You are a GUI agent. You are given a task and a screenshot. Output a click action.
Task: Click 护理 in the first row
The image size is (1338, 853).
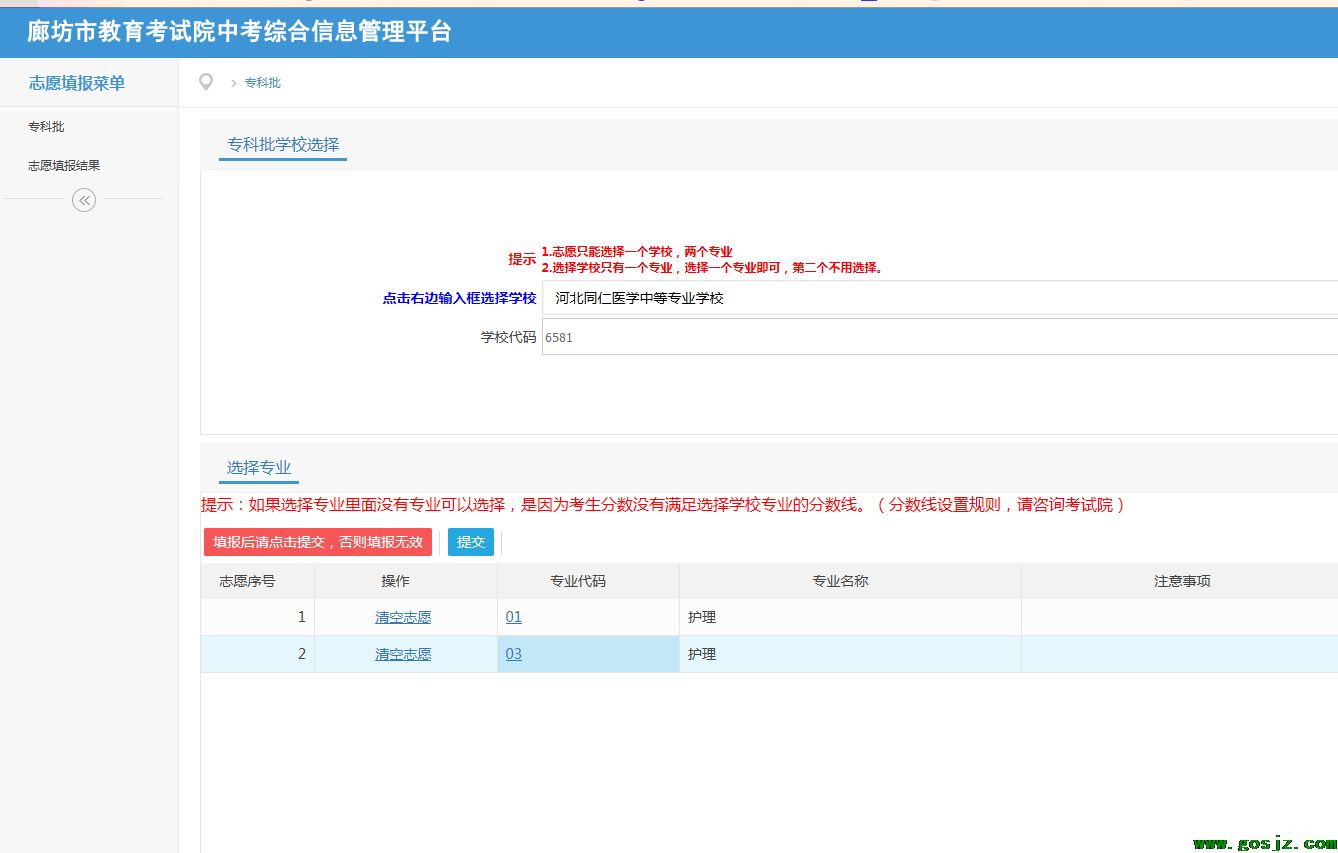point(702,618)
